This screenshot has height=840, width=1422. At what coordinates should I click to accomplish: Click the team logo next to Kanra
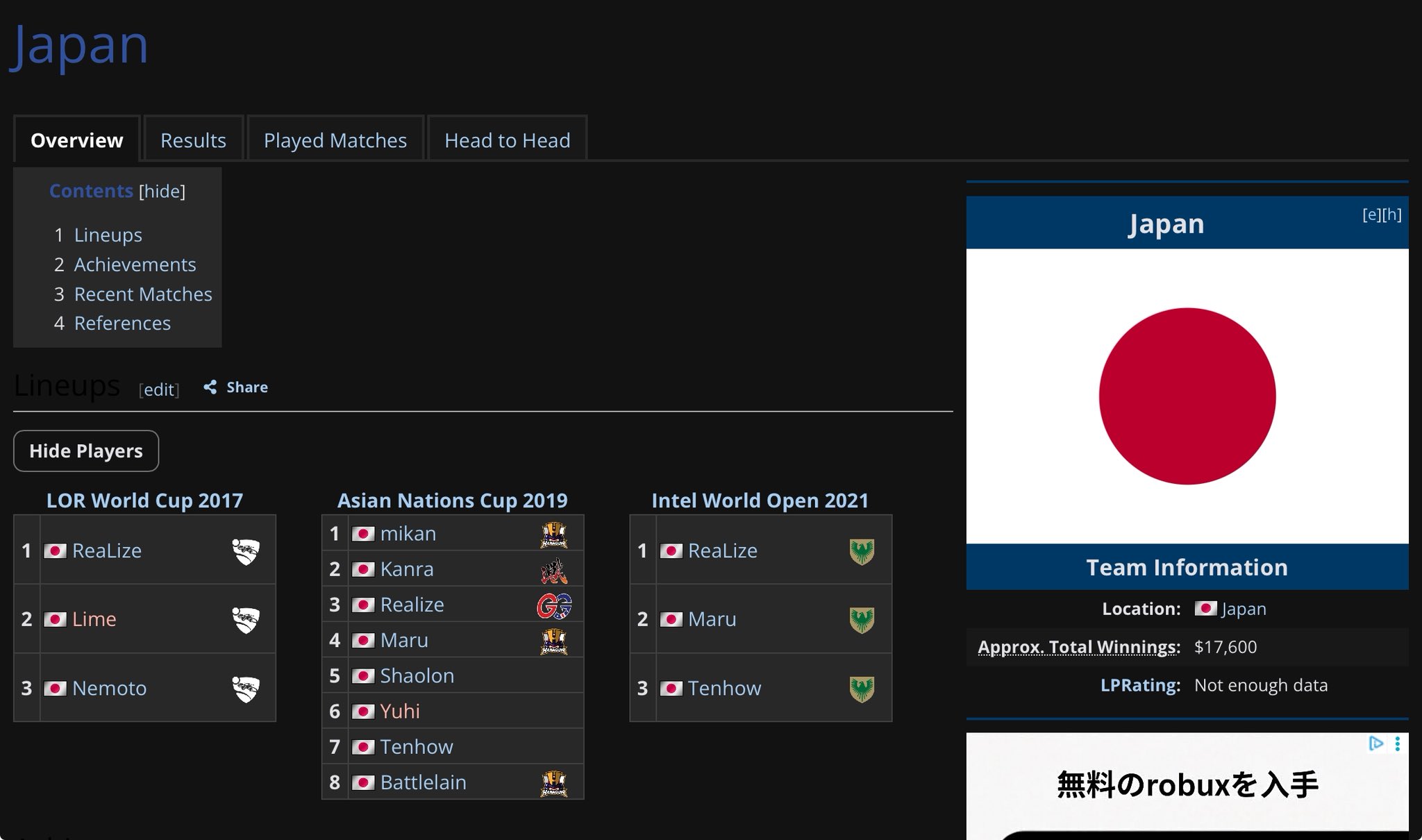tap(553, 569)
